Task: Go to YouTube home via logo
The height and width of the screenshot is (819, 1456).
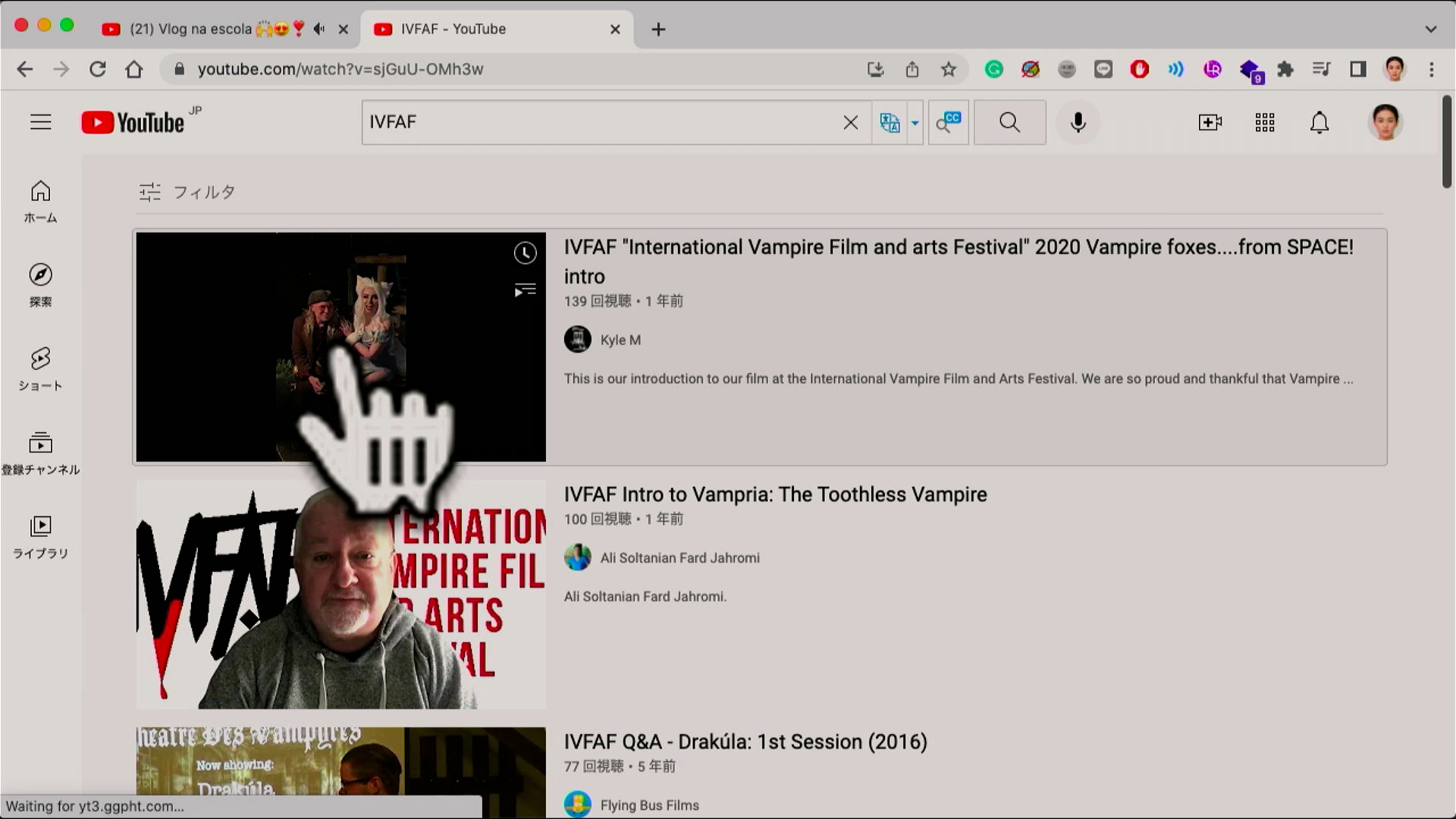Action: pyautogui.click(x=133, y=122)
